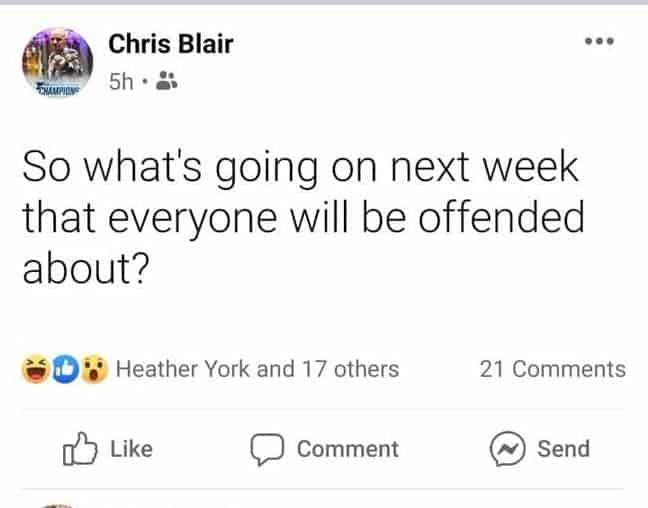Click the blue thumbs-up reaction icon
This screenshot has width=648, height=508.
pyautogui.click(x=65, y=369)
